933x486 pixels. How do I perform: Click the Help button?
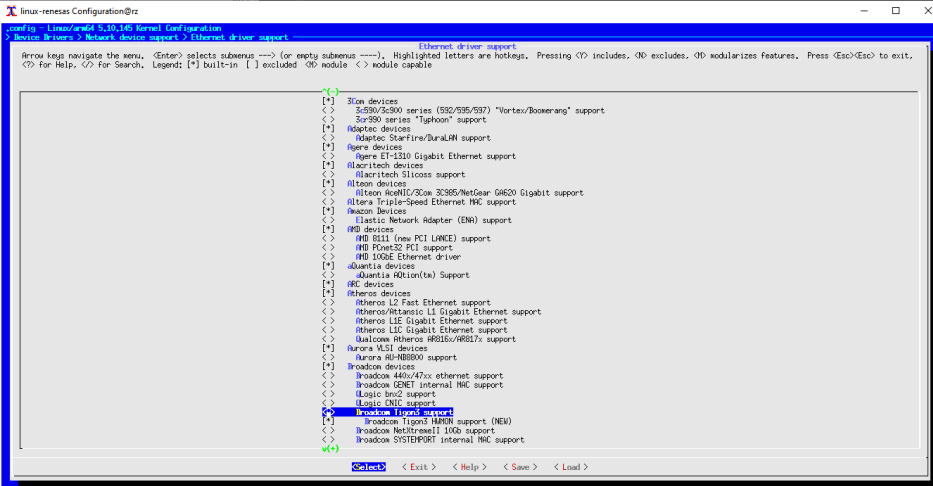pos(469,467)
